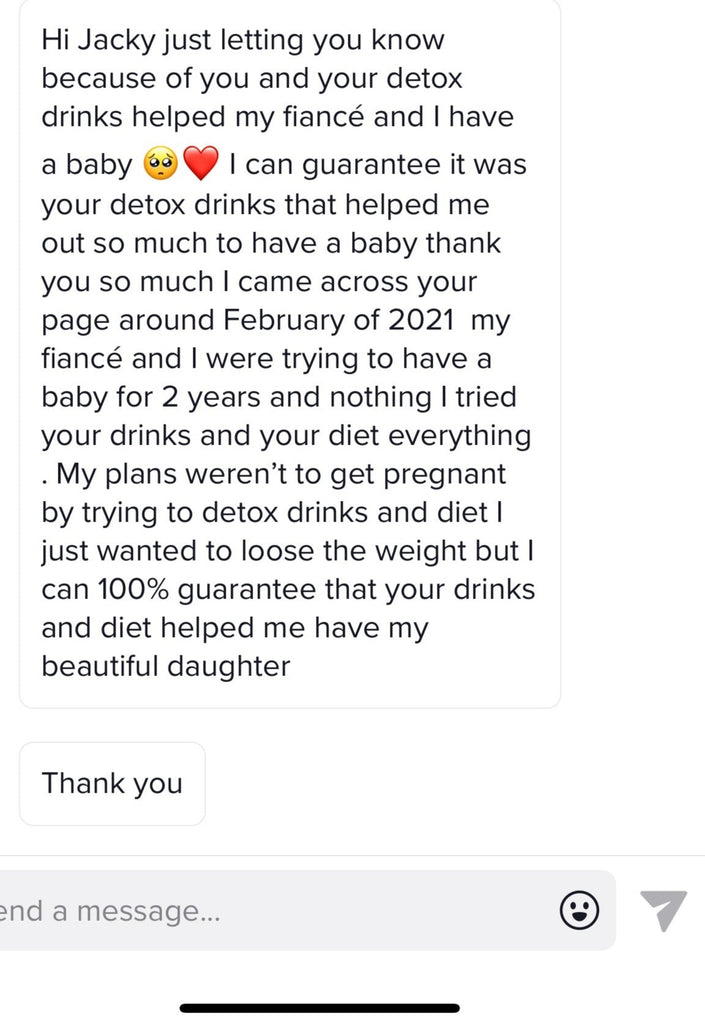Focus the "Send a message..." input field
The image size is (705, 1024).
[270, 911]
